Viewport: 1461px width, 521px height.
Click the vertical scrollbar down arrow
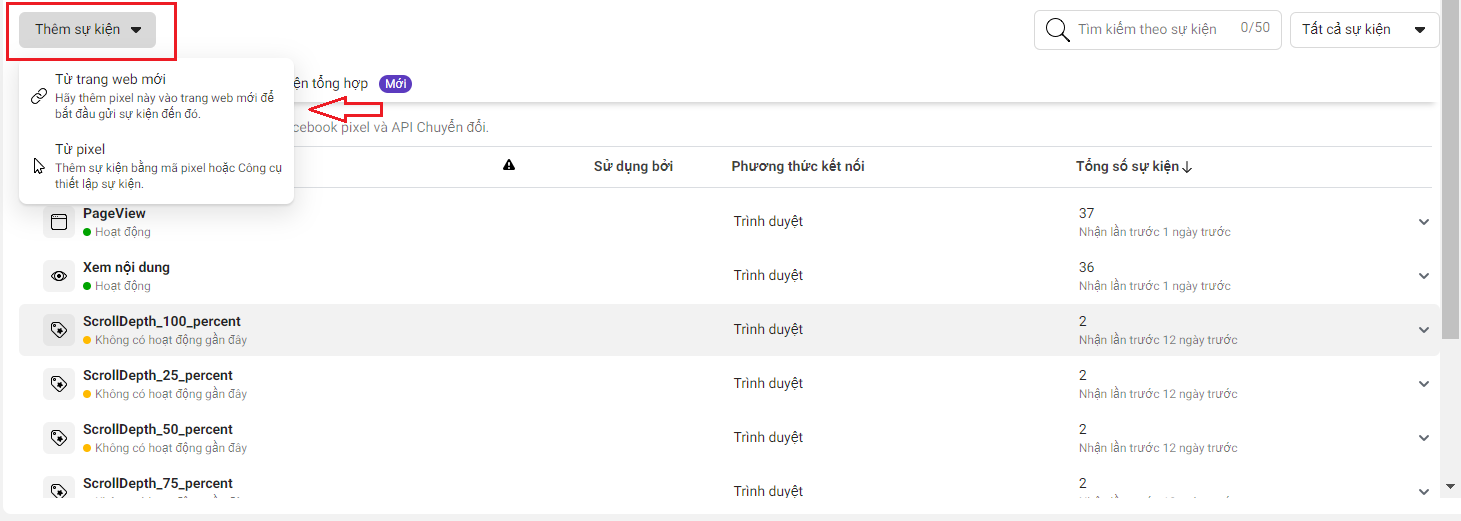(x=1451, y=487)
